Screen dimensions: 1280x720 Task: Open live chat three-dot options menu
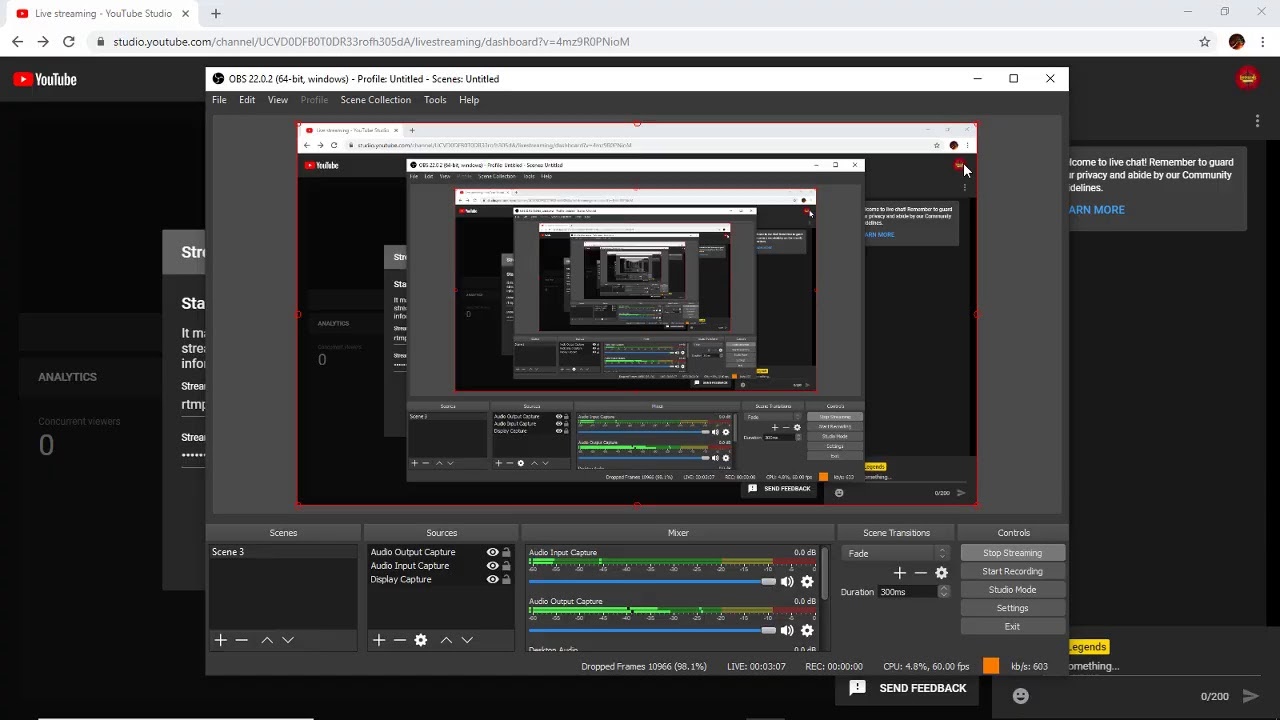[x=1257, y=121]
